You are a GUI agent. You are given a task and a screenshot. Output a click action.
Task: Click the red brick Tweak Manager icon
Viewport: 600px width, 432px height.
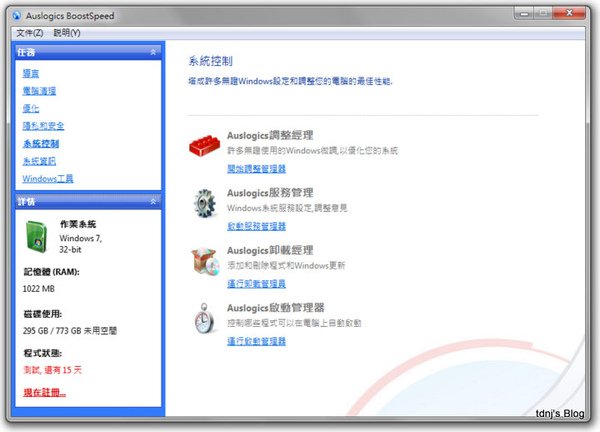click(205, 145)
